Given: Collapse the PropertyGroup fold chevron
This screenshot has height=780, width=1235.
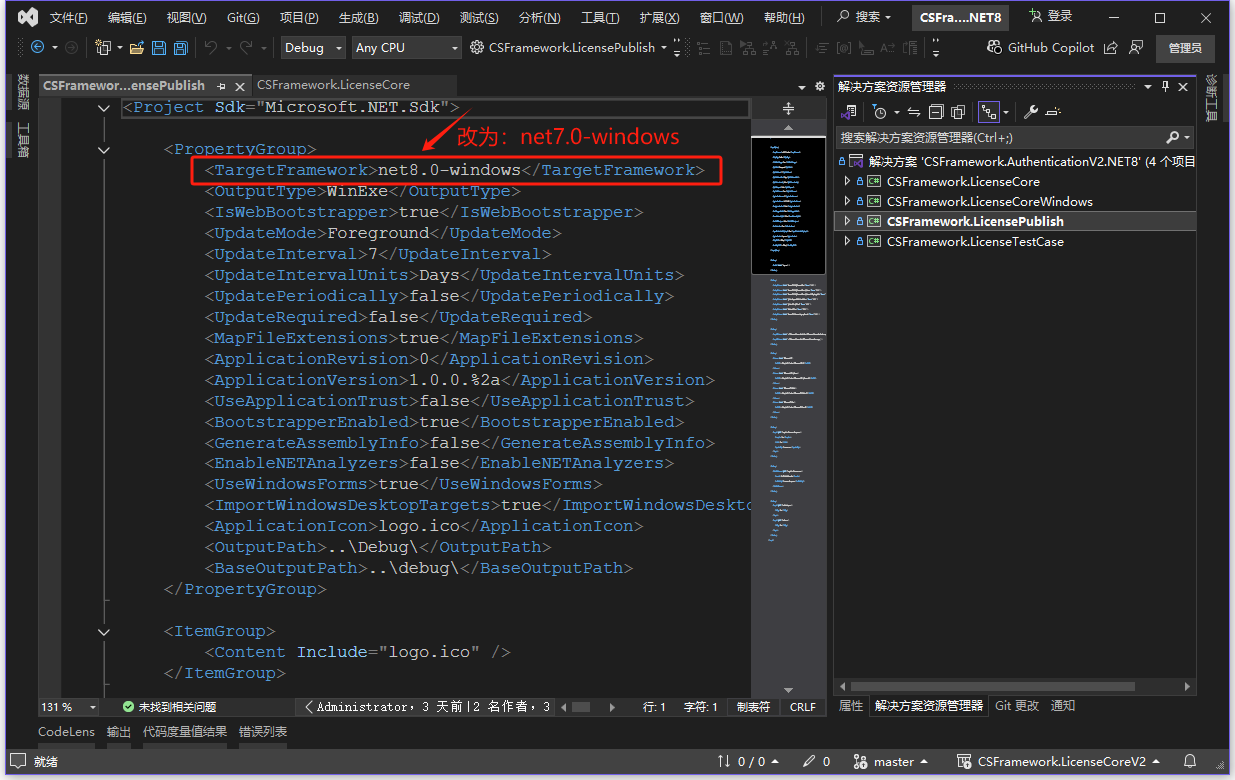Looking at the screenshot, I should tap(104, 150).
